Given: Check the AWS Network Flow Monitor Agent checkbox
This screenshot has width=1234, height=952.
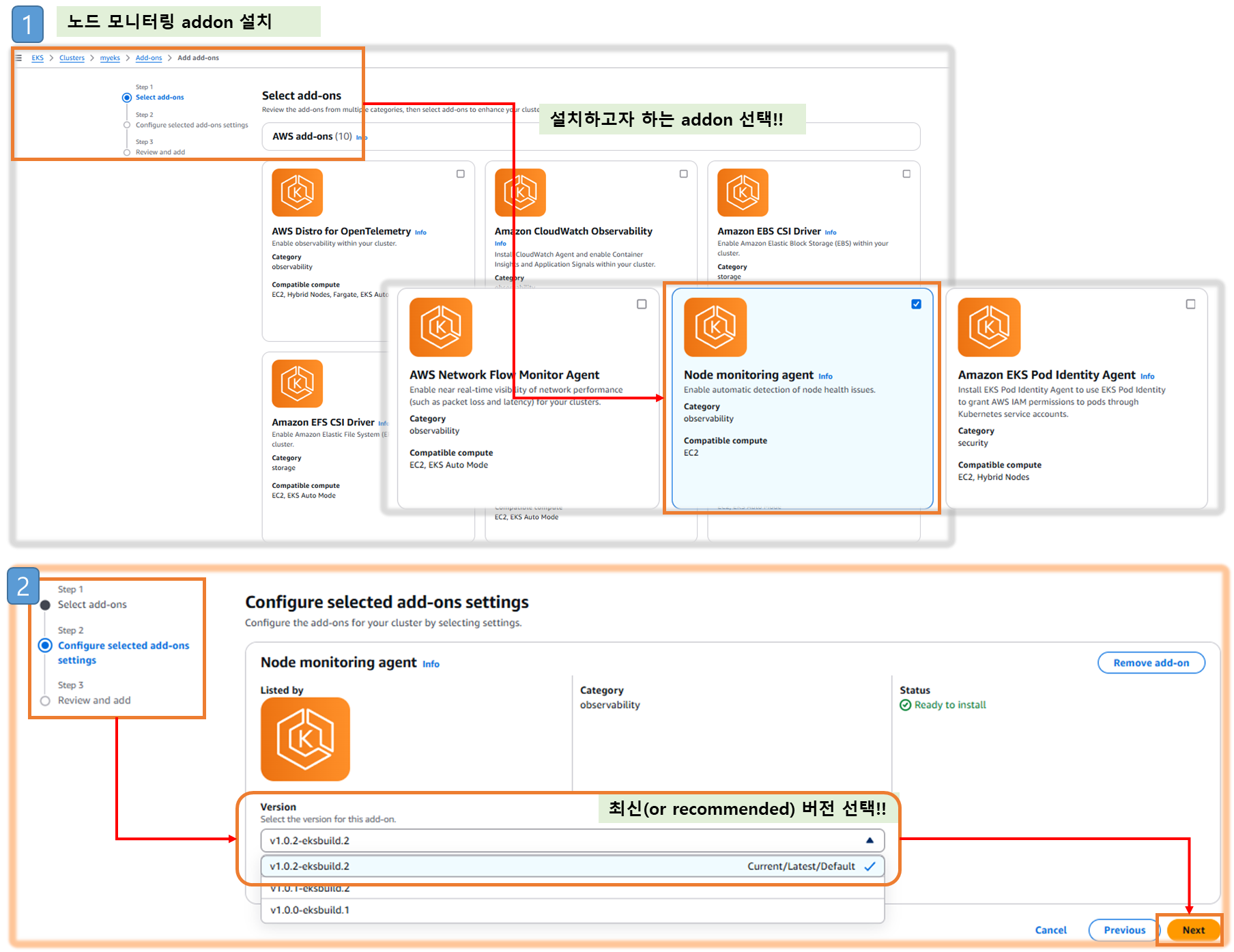Looking at the screenshot, I should (x=642, y=304).
